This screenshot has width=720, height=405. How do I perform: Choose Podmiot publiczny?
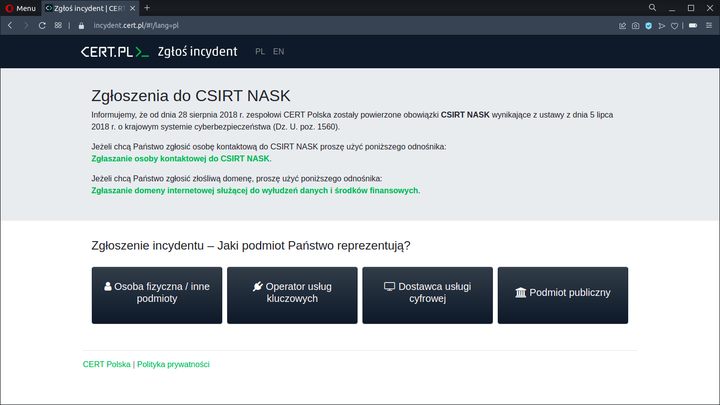tap(563, 295)
